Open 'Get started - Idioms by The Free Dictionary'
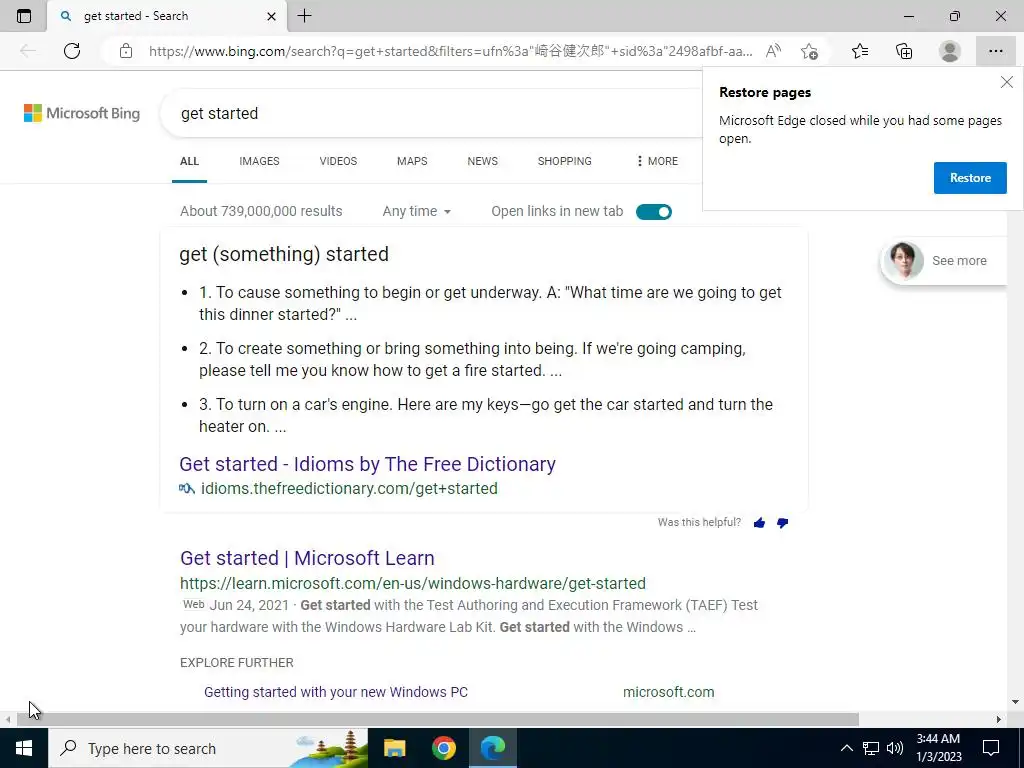 368,464
